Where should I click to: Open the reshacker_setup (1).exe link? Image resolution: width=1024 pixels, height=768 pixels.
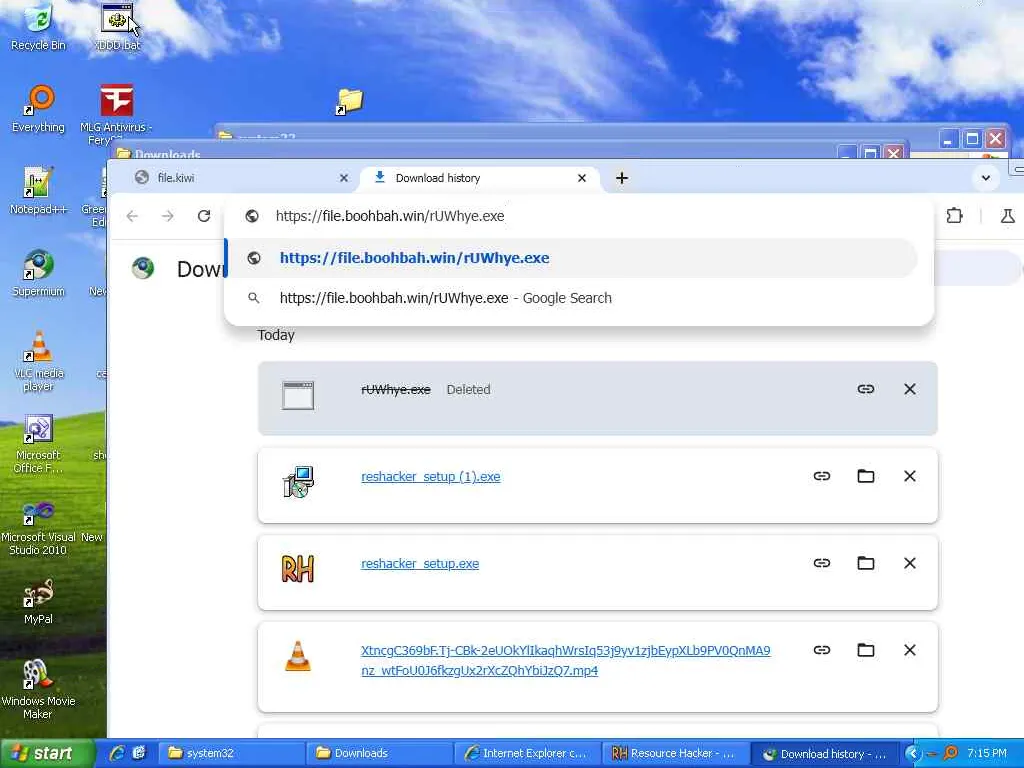430,477
